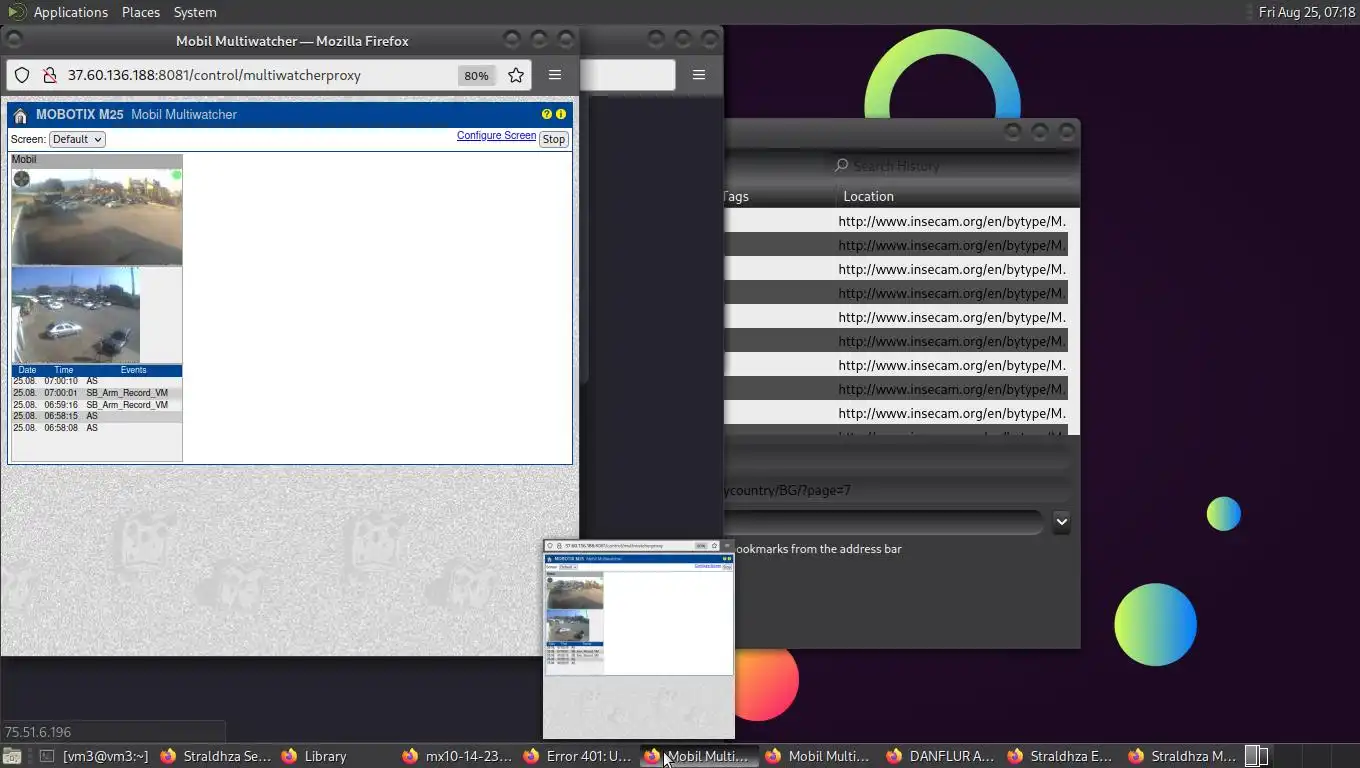Open the hamburger menu of the background Firefox window
The height and width of the screenshot is (768, 1360).
coord(699,75)
